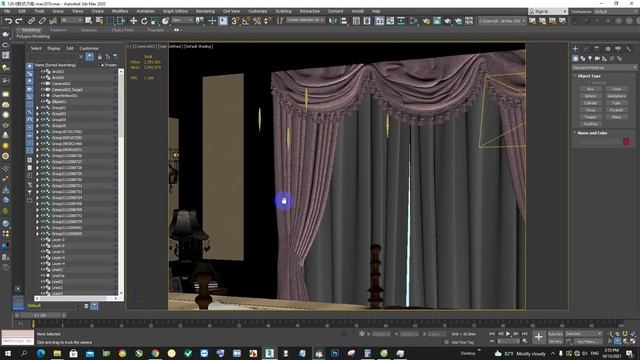Select the Lights category in Create panel
The image size is (640, 360).
pyautogui.click(x=590, y=59)
